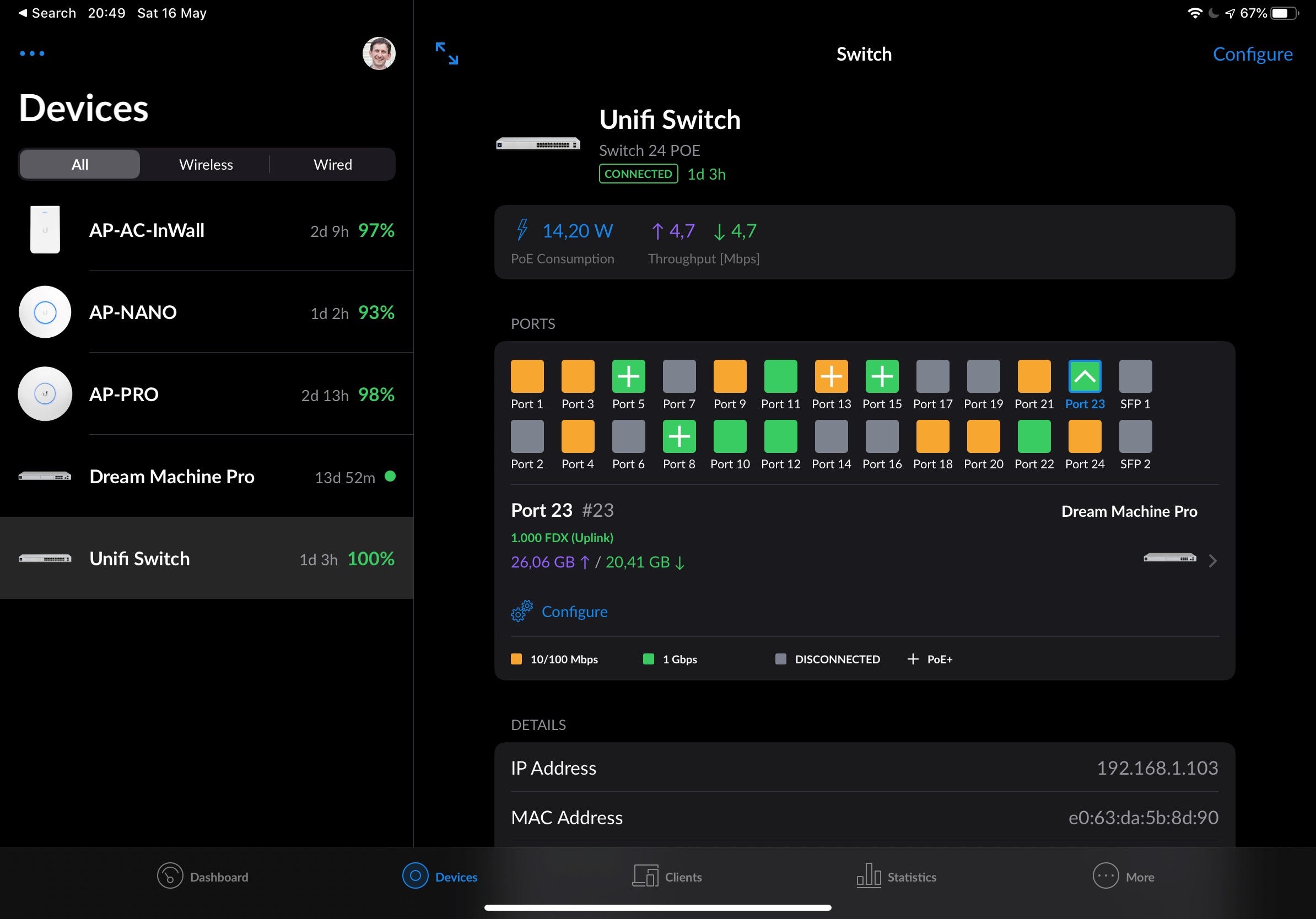The height and width of the screenshot is (919, 1316).
Task: Tap the 1 Gbps legend swatch
Action: (648, 659)
